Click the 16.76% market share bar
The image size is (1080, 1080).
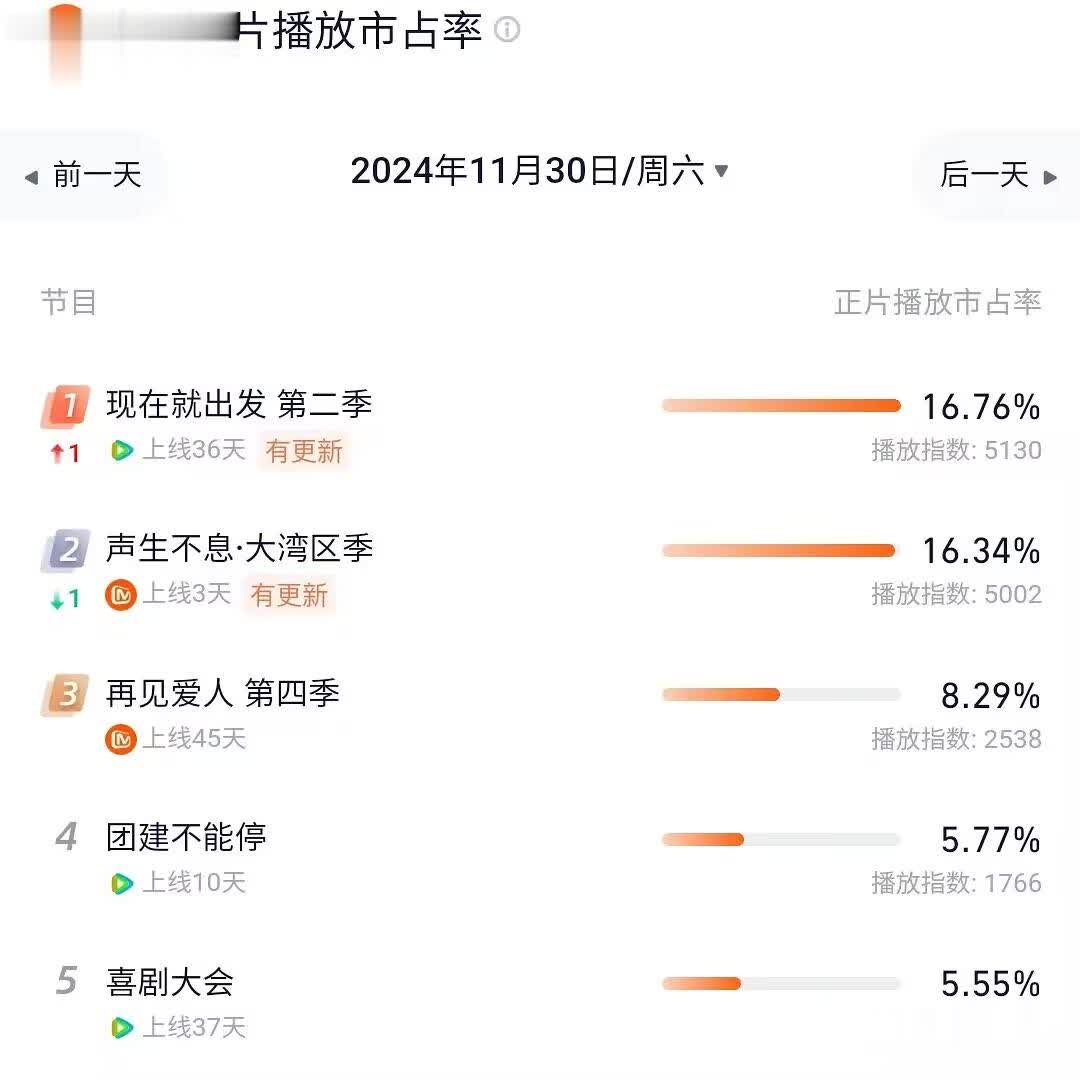click(x=781, y=406)
